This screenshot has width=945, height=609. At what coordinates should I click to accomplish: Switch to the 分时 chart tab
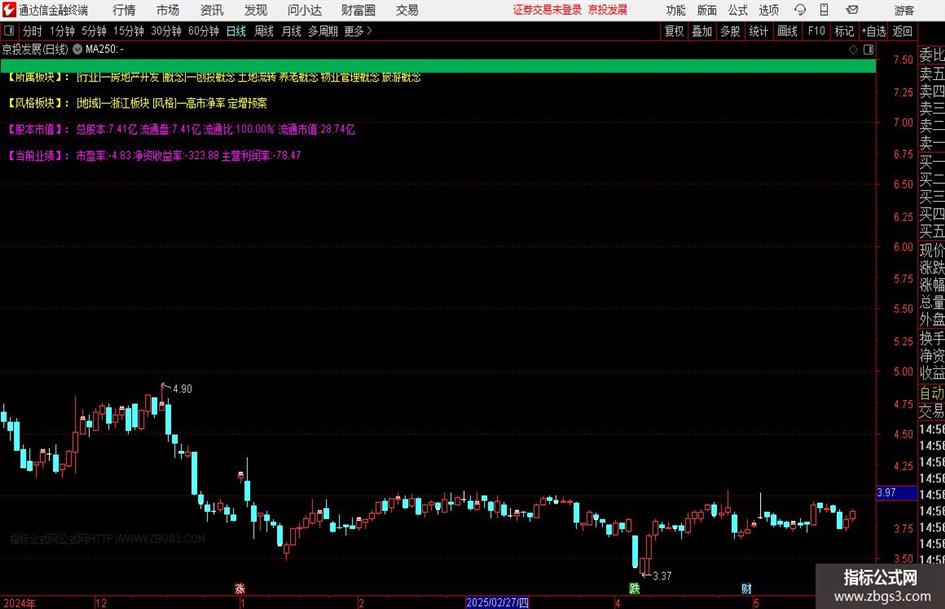[32, 31]
